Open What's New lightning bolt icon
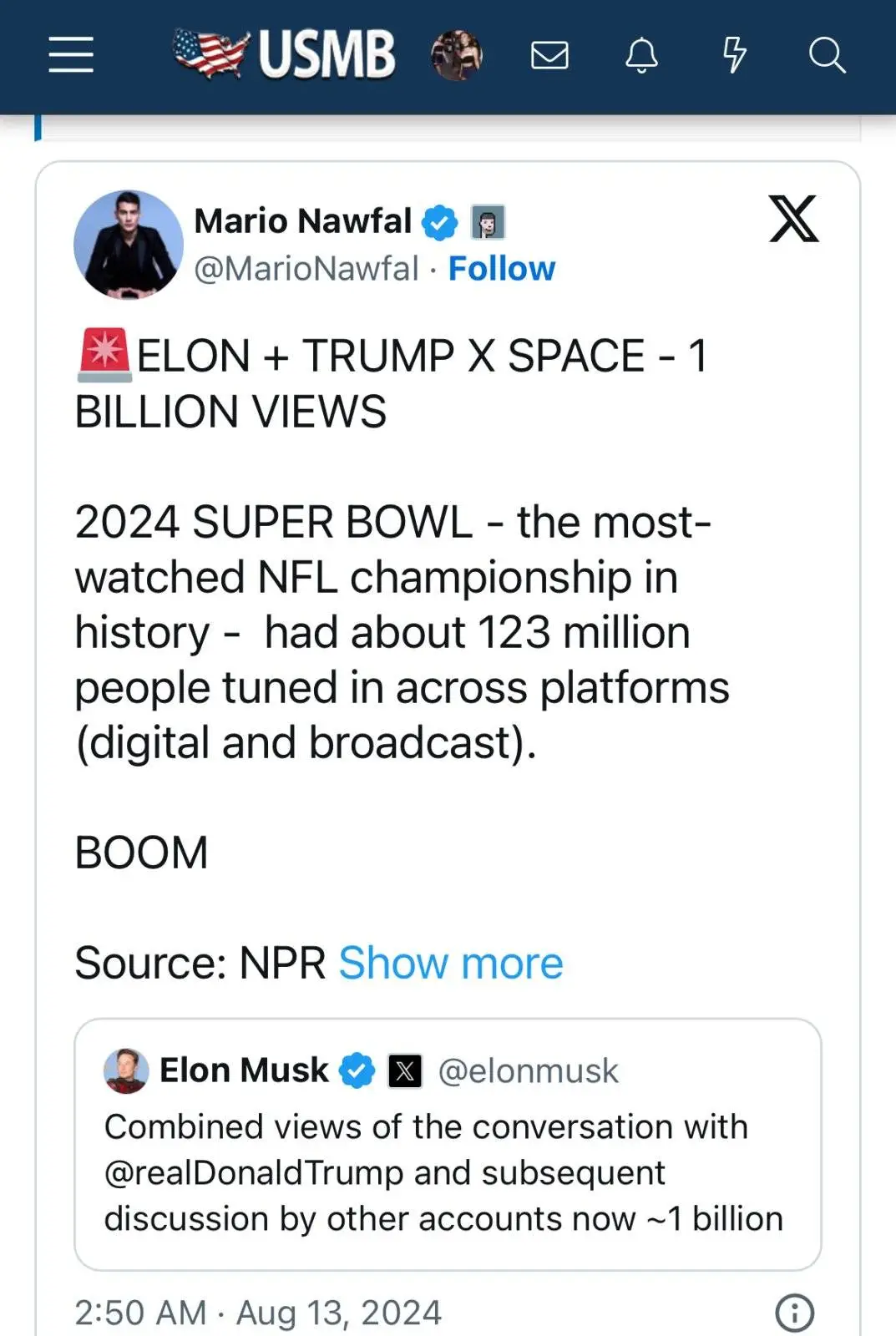The image size is (896, 1336). click(x=734, y=55)
